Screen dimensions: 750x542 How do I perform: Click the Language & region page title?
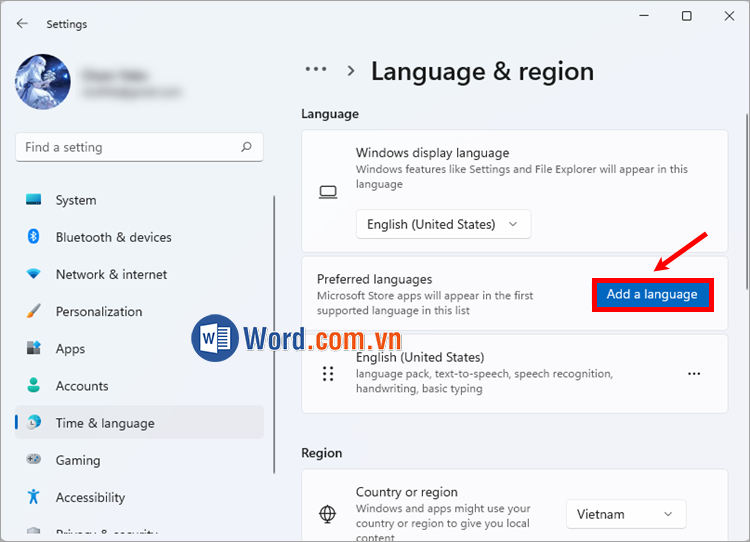[x=483, y=72]
